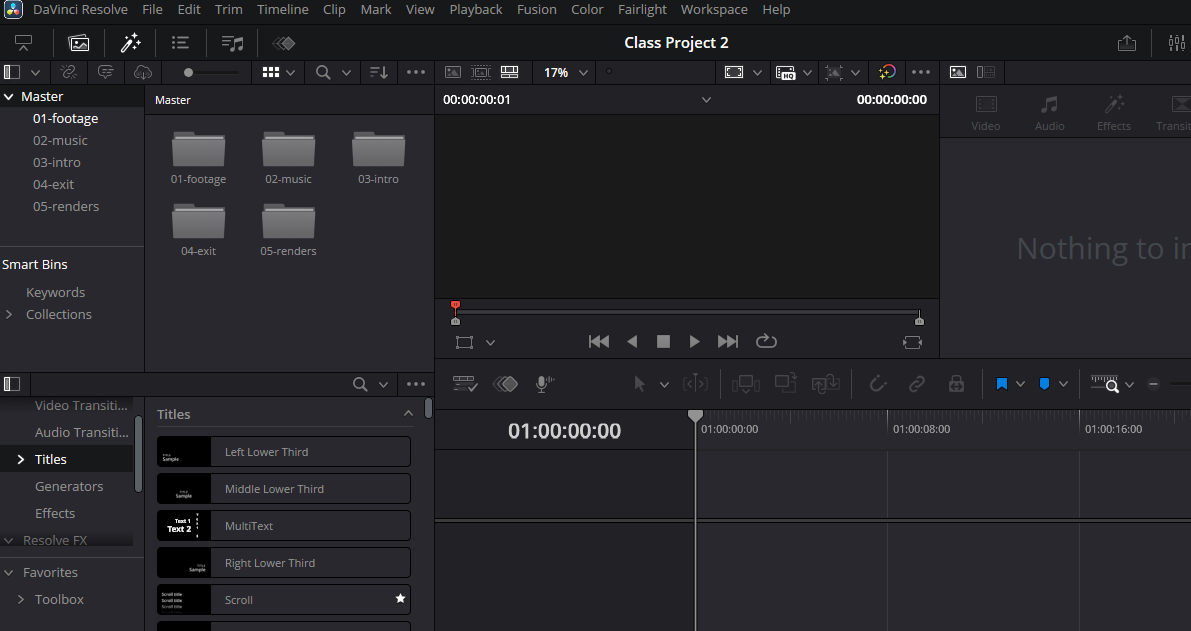The width and height of the screenshot is (1191, 631).
Task: Toggle the Edit Index list icon
Action: 180,43
